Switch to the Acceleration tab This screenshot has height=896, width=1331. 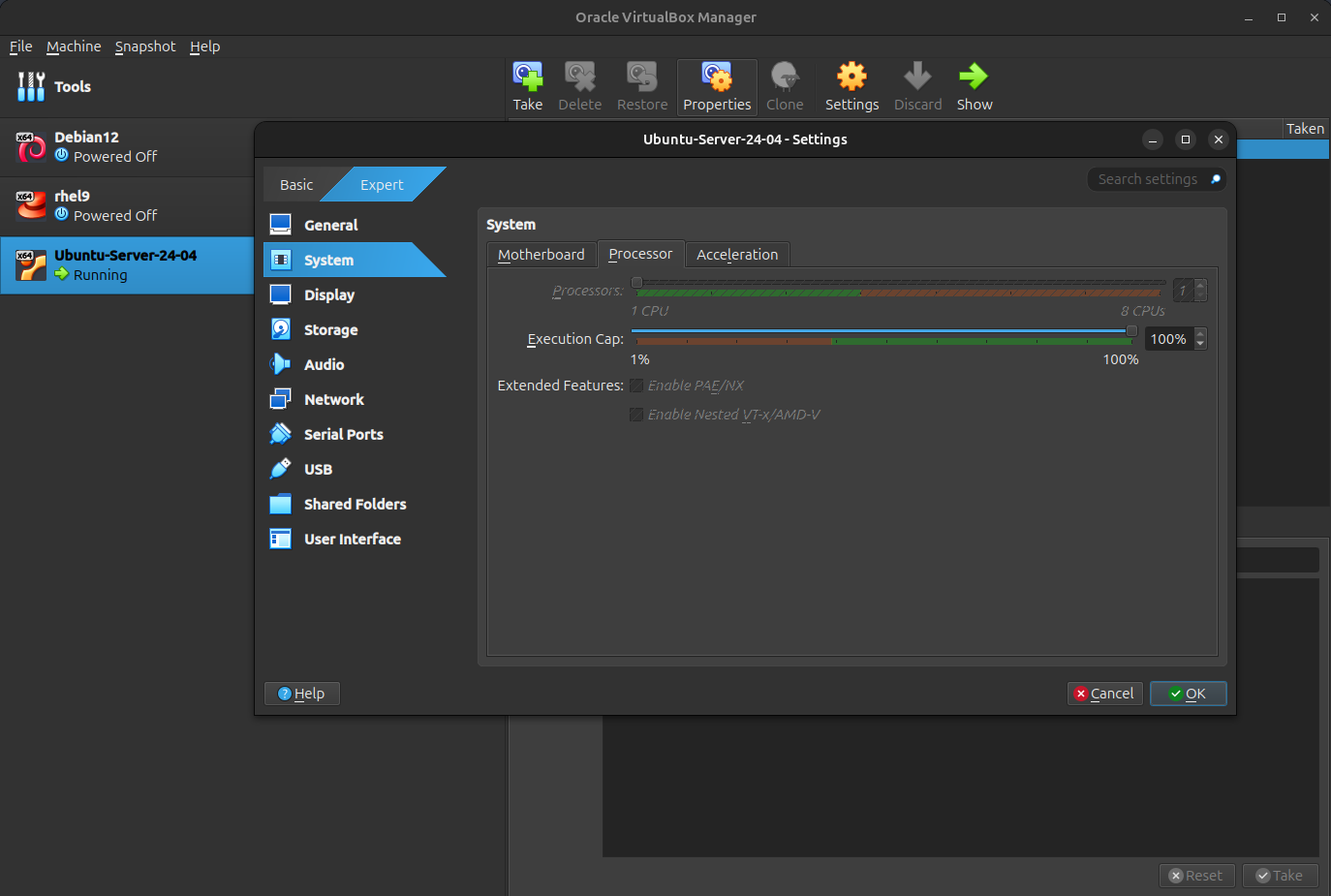pos(737,254)
